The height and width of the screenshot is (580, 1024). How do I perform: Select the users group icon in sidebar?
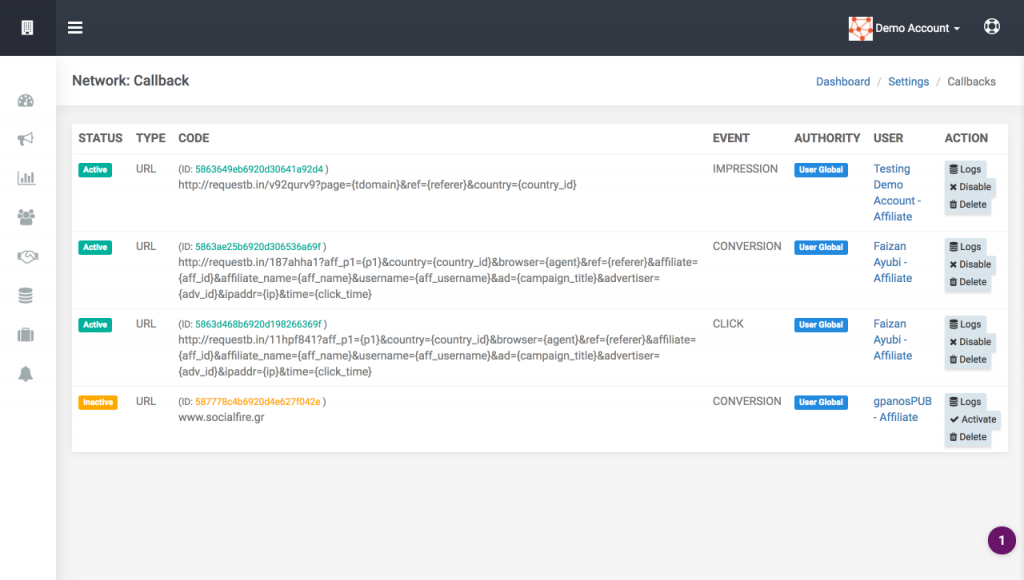pos(26,216)
